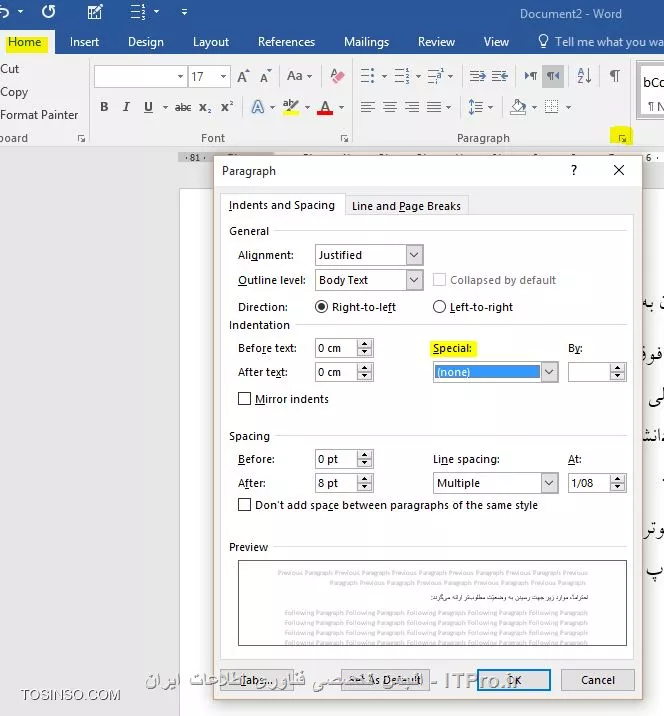The height and width of the screenshot is (716, 664).
Task: Select Right-to-left direction radio button
Action: coord(321,307)
